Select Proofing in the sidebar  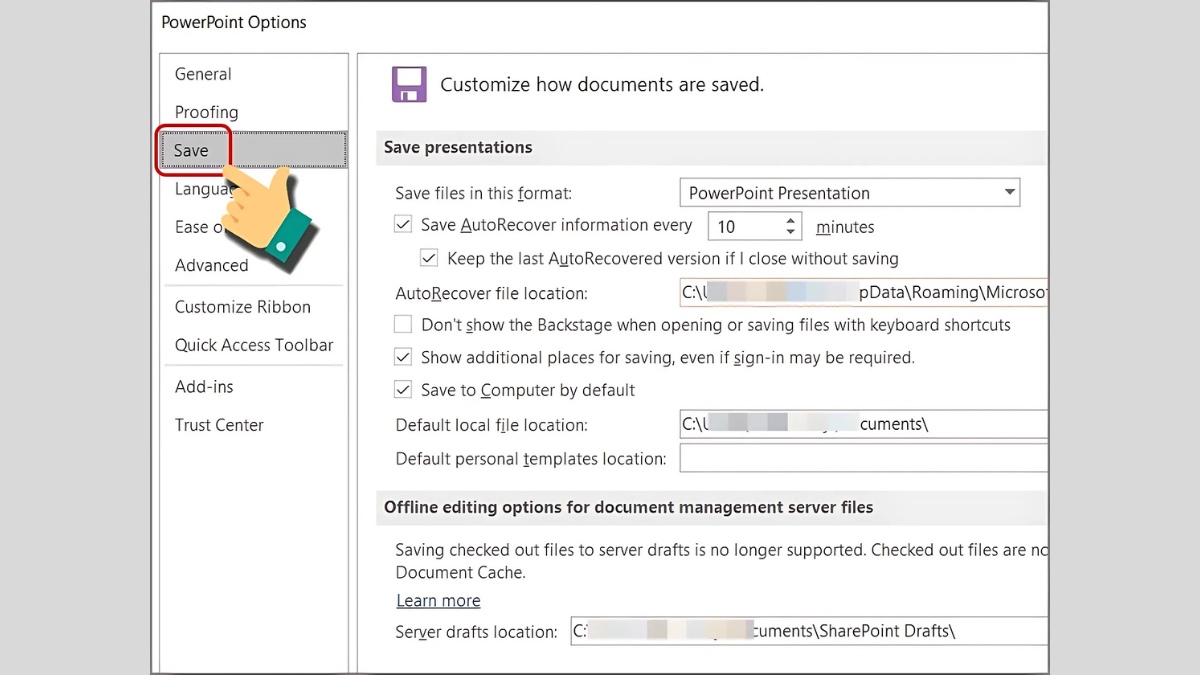206,112
